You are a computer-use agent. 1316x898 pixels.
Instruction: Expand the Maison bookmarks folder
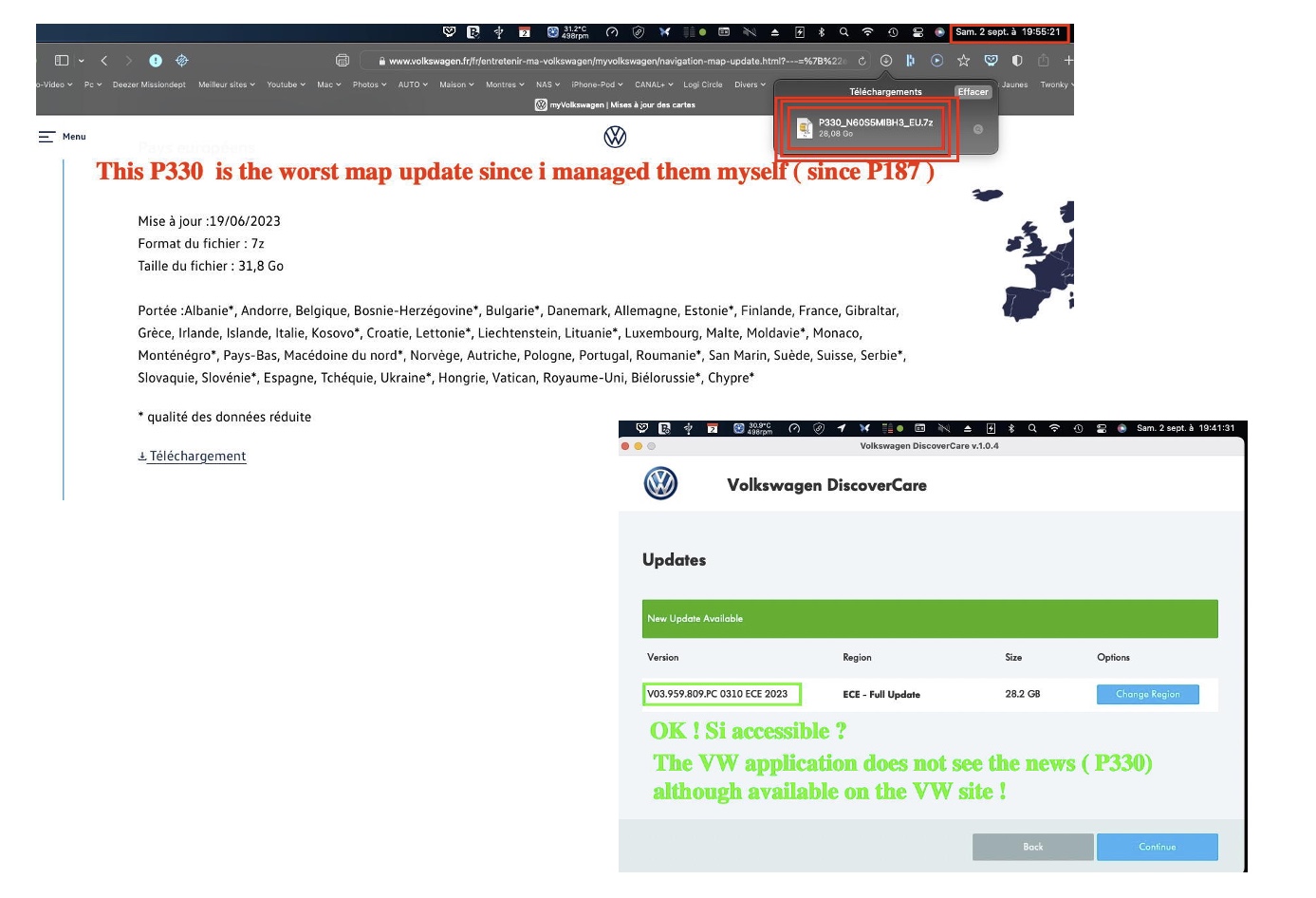tap(456, 84)
